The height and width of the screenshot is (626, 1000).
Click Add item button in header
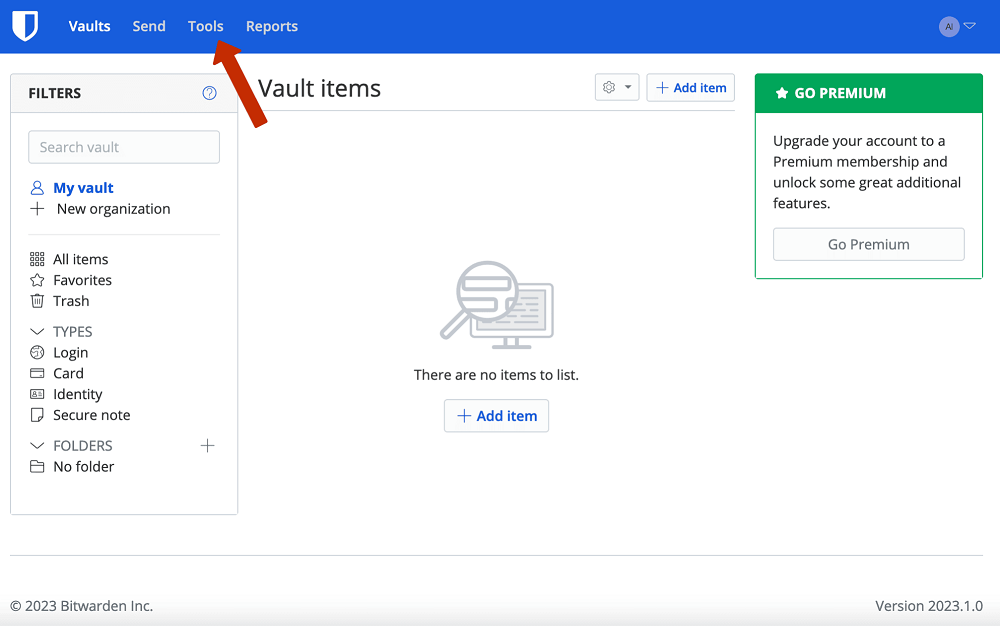click(x=691, y=87)
